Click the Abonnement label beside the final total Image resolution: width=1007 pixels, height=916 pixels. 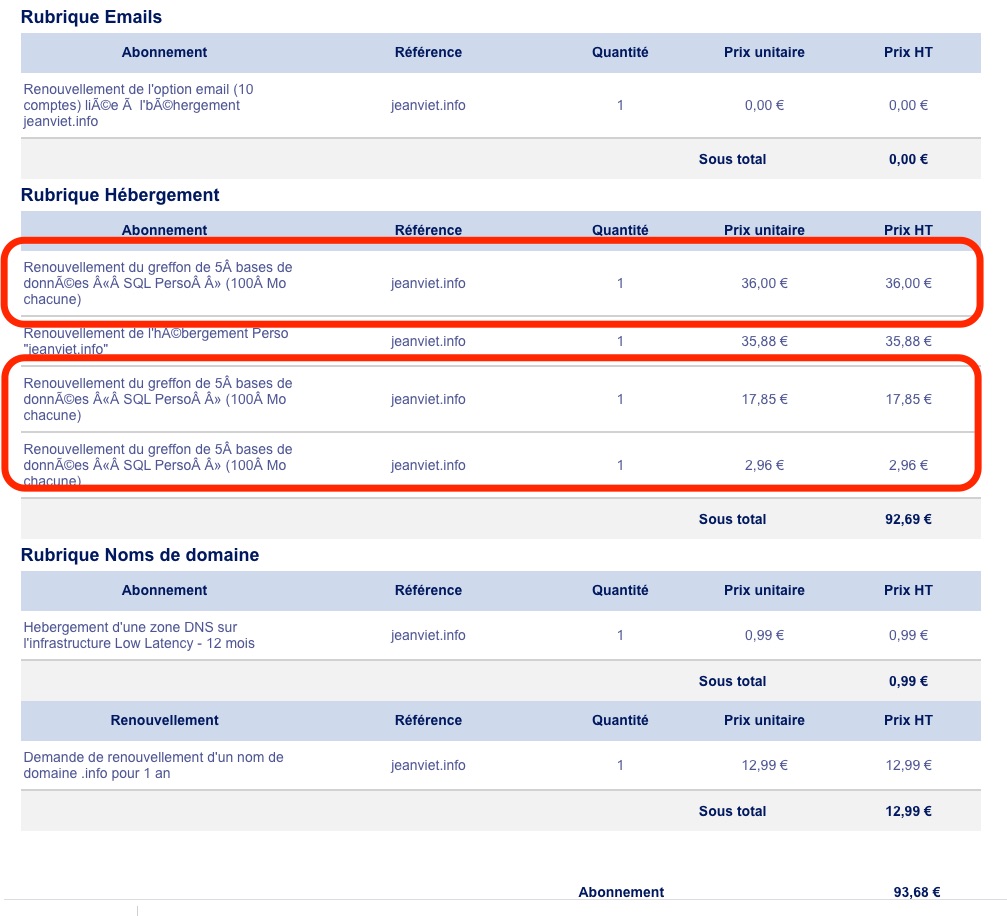[x=621, y=893]
